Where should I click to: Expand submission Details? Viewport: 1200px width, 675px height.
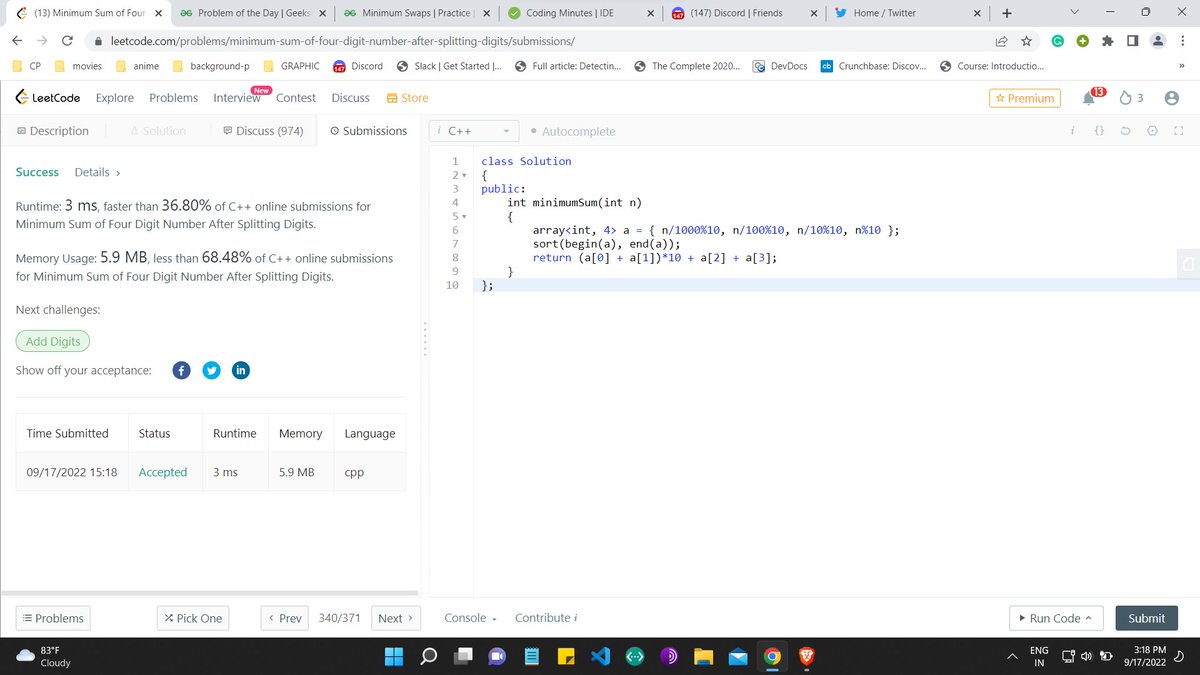point(97,172)
